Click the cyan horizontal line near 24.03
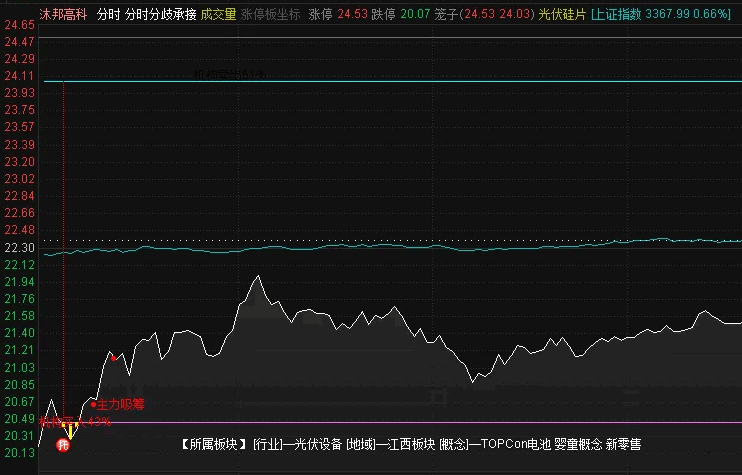 [x=393, y=81]
